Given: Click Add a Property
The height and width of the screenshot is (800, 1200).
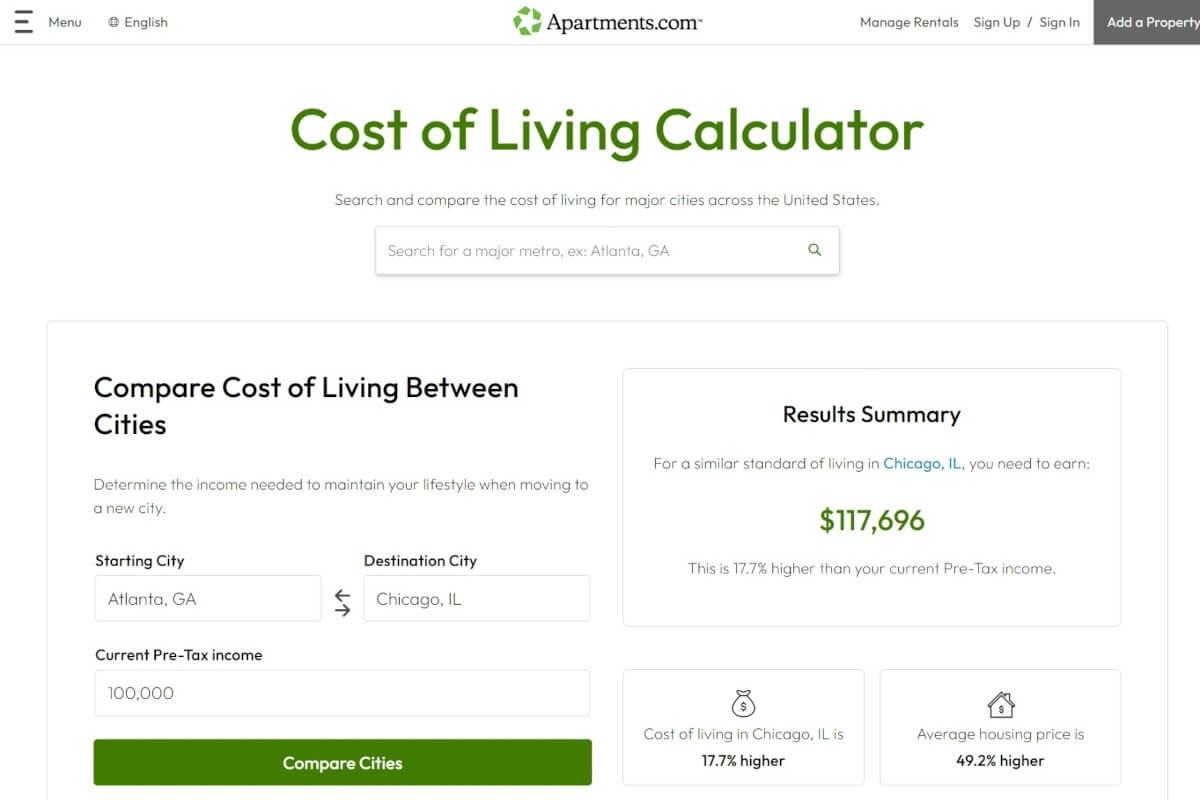Looking at the screenshot, I should click(1151, 21).
